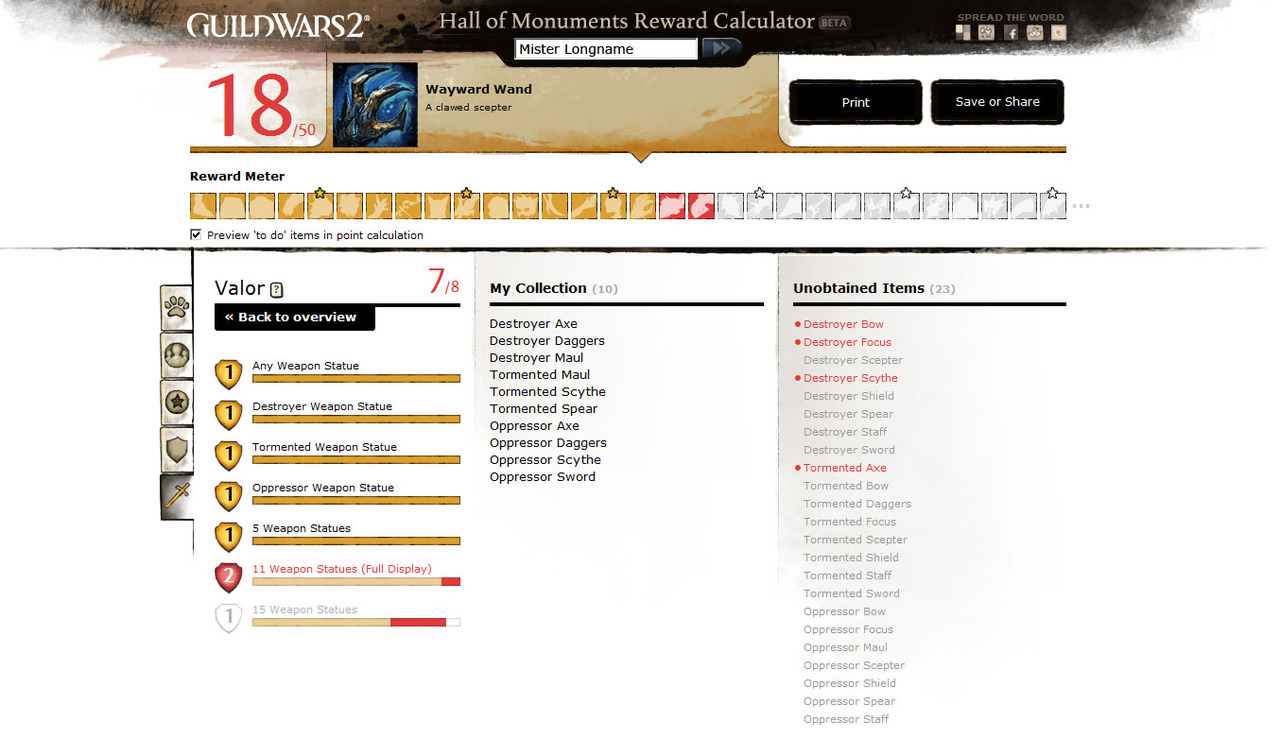
Task: Select Oppressor Axe in My Collection
Action: click(x=534, y=426)
